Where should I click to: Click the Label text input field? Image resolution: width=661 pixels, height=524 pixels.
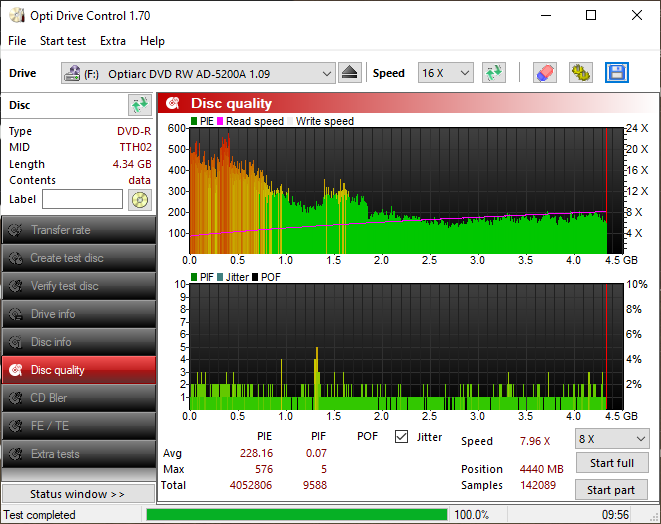point(82,199)
